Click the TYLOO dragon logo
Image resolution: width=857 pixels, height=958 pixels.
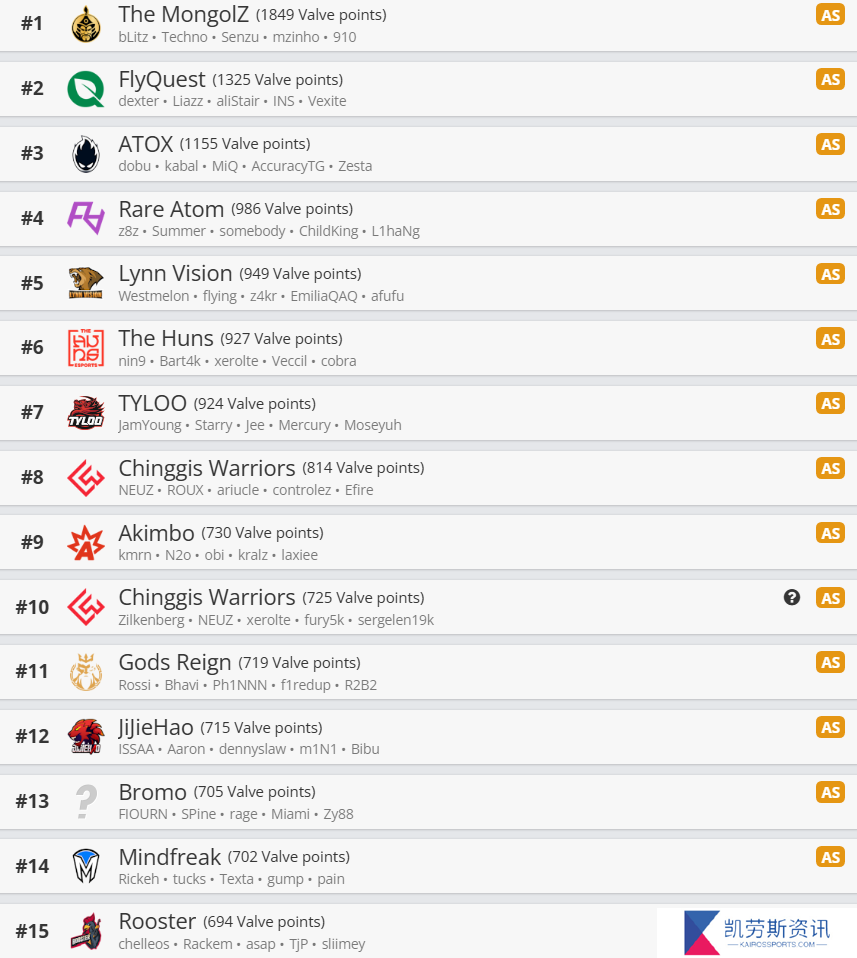pos(86,412)
